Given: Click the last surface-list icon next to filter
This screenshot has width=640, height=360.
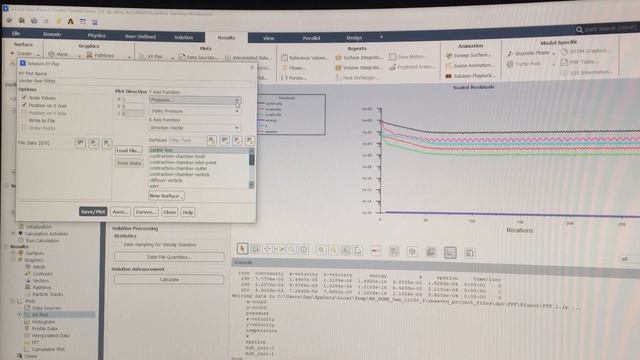Looking at the screenshot, I should pos(250,141).
